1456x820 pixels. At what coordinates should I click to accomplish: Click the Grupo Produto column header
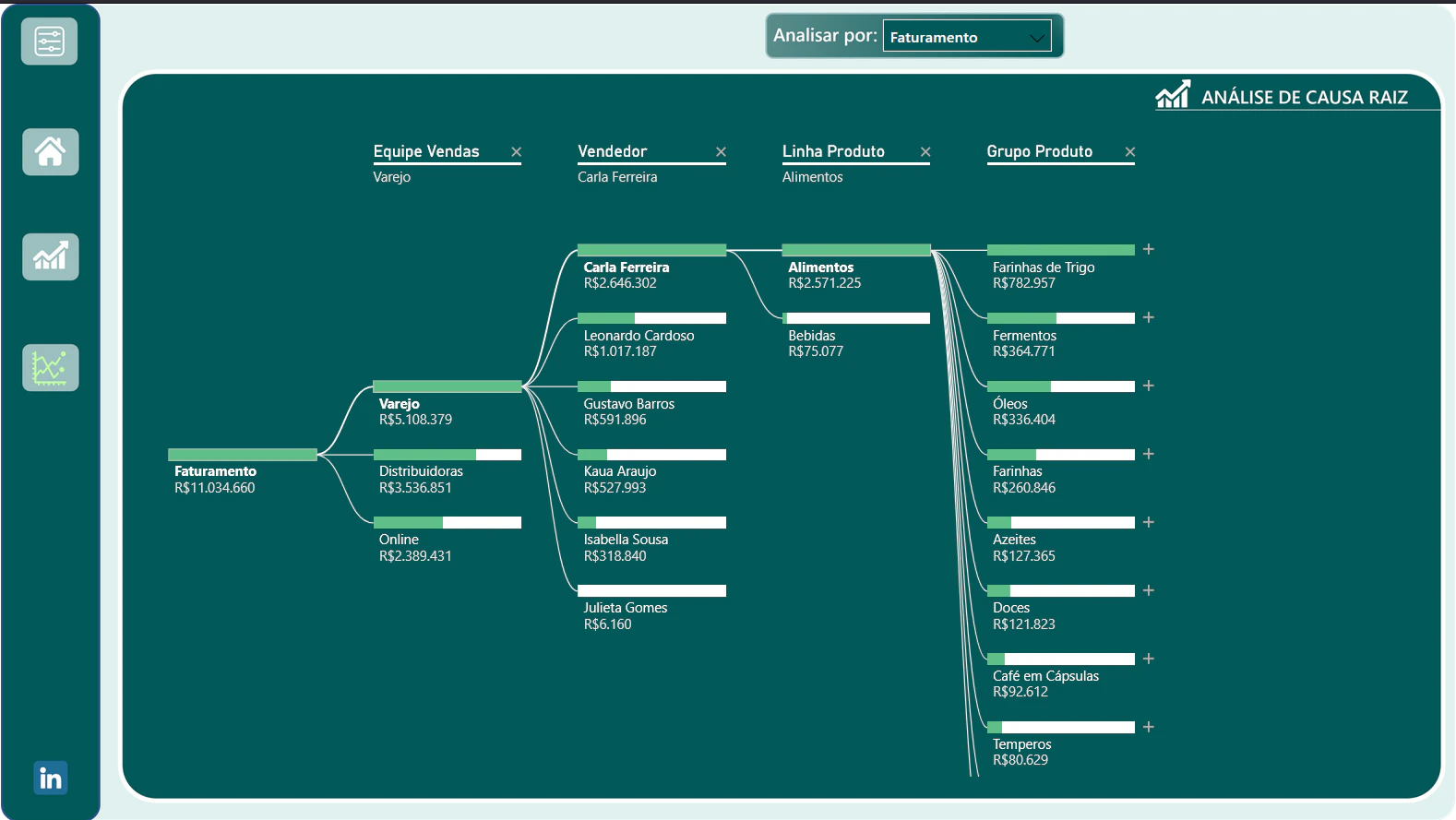click(x=1040, y=151)
